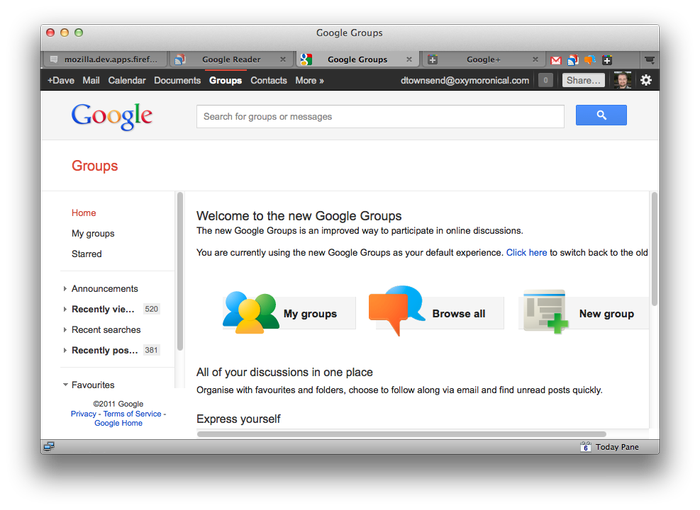
Task: Open the Share… box
Action: click(x=583, y=80)
